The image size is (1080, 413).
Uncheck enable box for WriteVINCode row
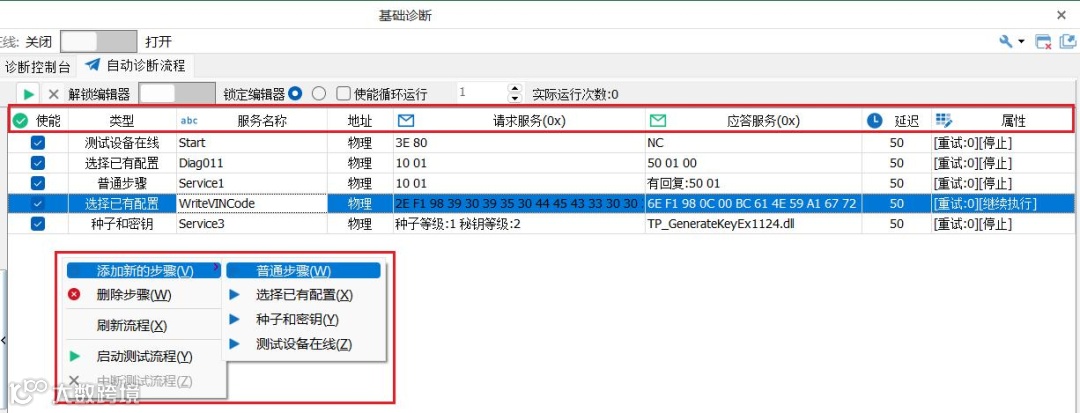[x=38, y=203]
